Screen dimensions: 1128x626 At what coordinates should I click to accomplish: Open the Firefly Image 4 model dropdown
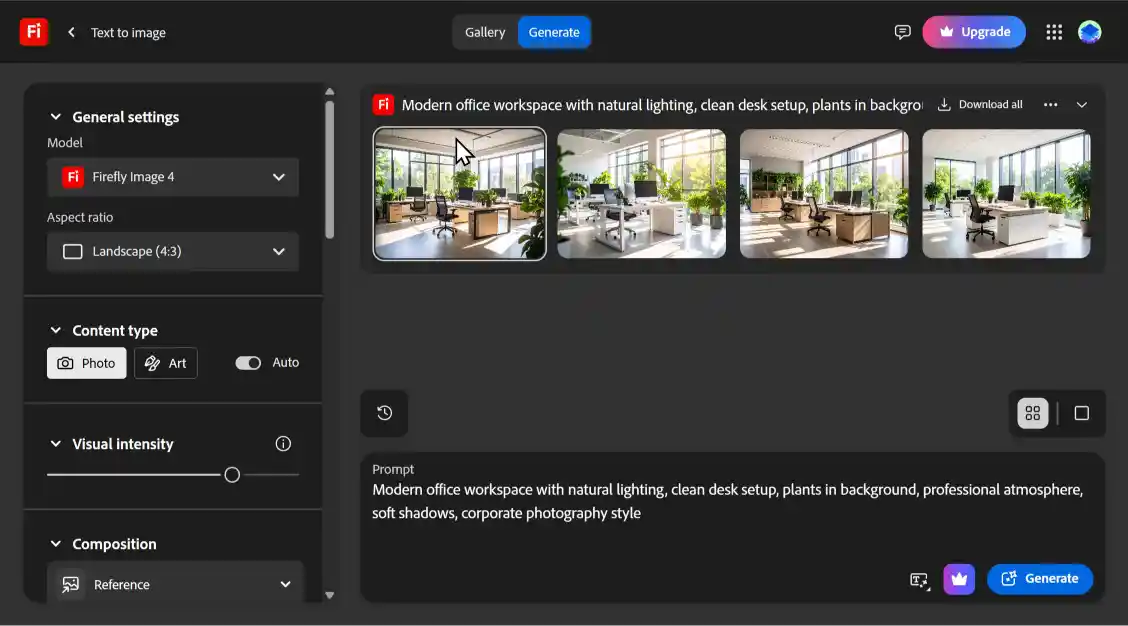tap(173, 177)
